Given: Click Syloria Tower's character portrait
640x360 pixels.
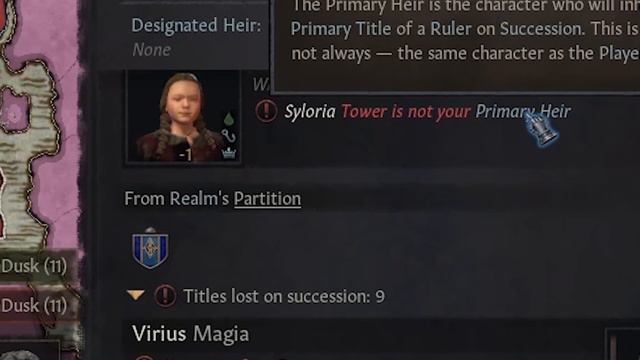Looking at the screenshot, I should [x=183, y=117].
